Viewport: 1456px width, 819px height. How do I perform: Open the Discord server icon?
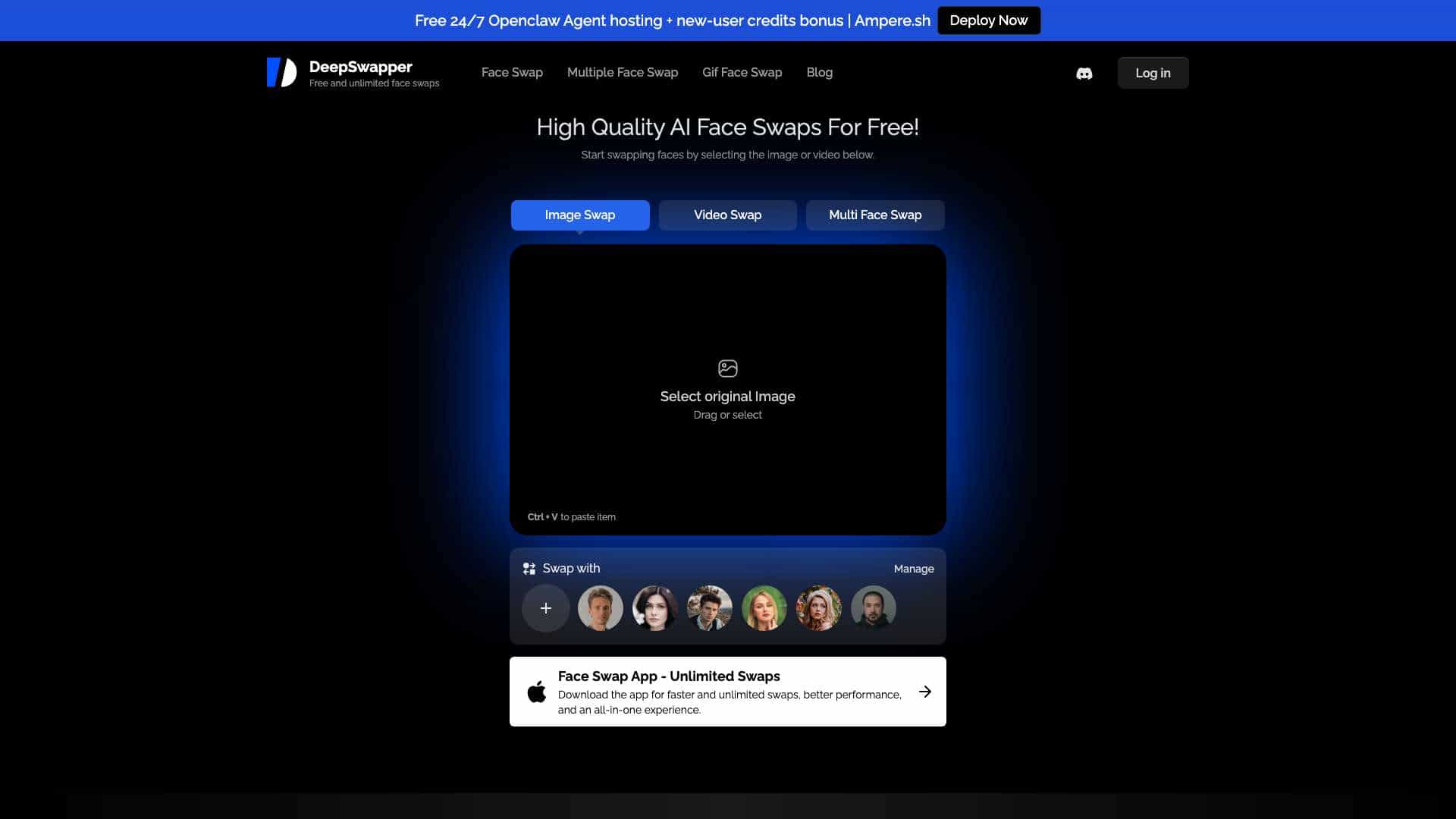click(x=1084, y=74)
